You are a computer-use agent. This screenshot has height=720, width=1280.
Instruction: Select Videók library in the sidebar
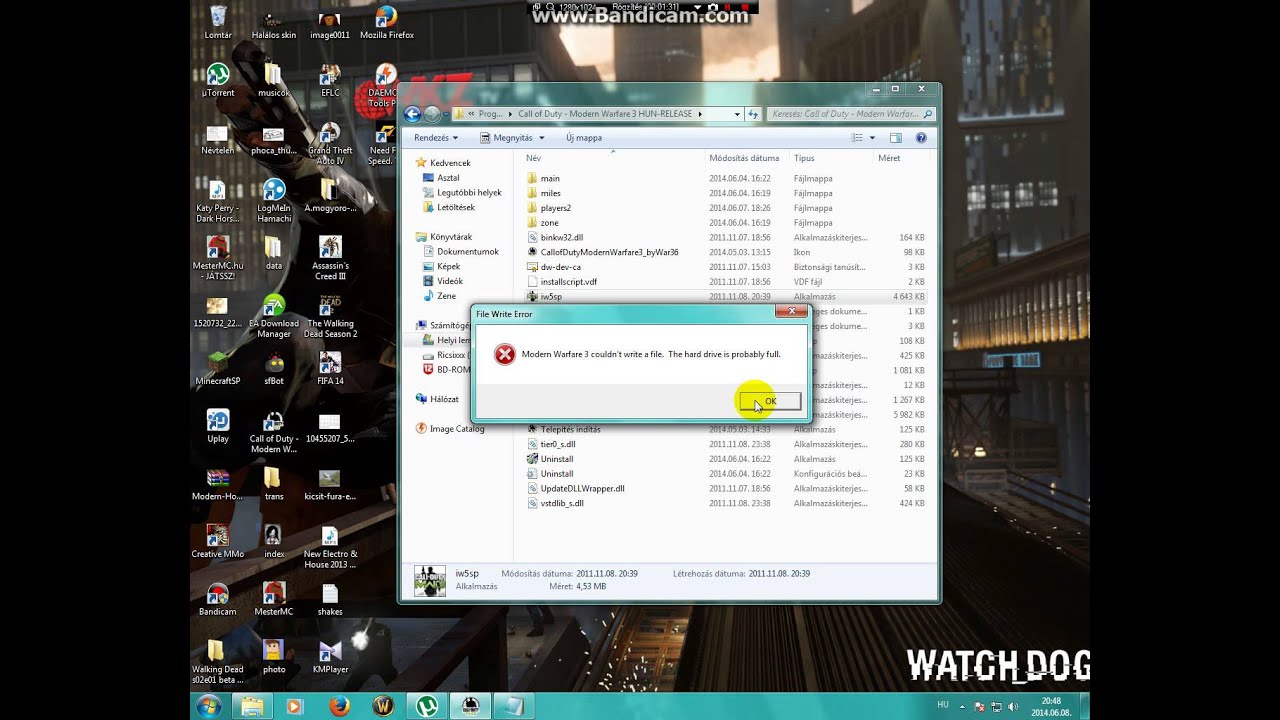tap(450, 281)
